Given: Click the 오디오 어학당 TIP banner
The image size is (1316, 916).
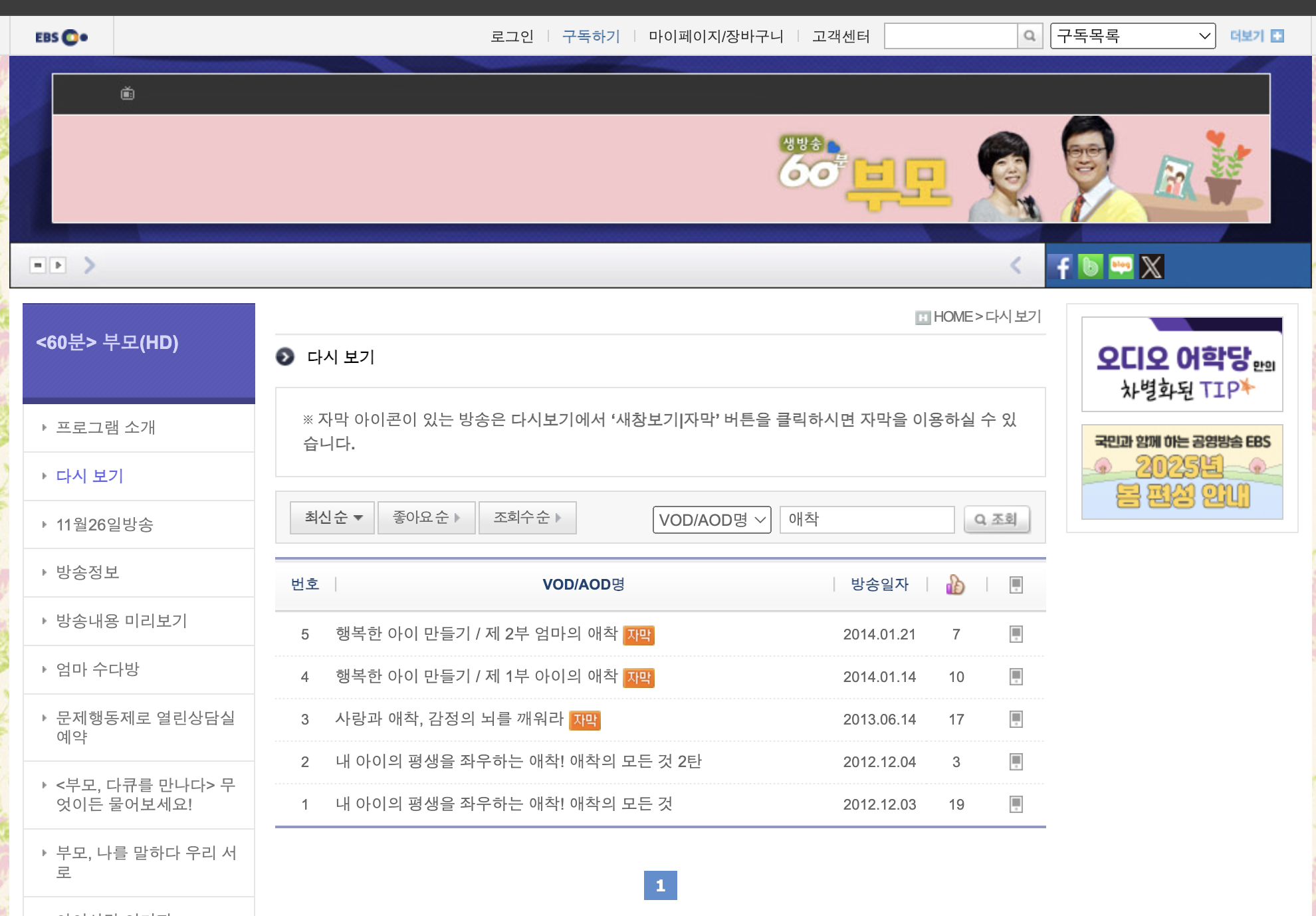Looking at the screenshot, I should [1182, 364].
